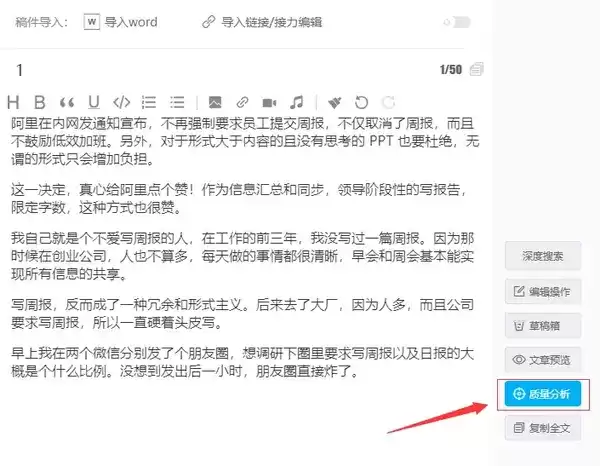
Task: Insert a video into the article
Action: (x=269, y=102)
